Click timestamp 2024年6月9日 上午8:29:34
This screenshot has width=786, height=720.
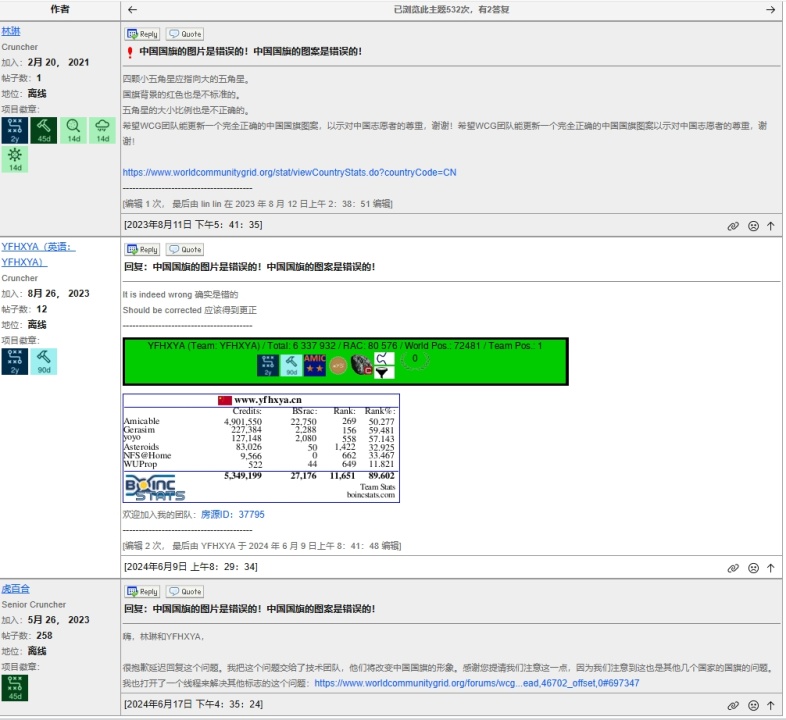pos(190,567)
